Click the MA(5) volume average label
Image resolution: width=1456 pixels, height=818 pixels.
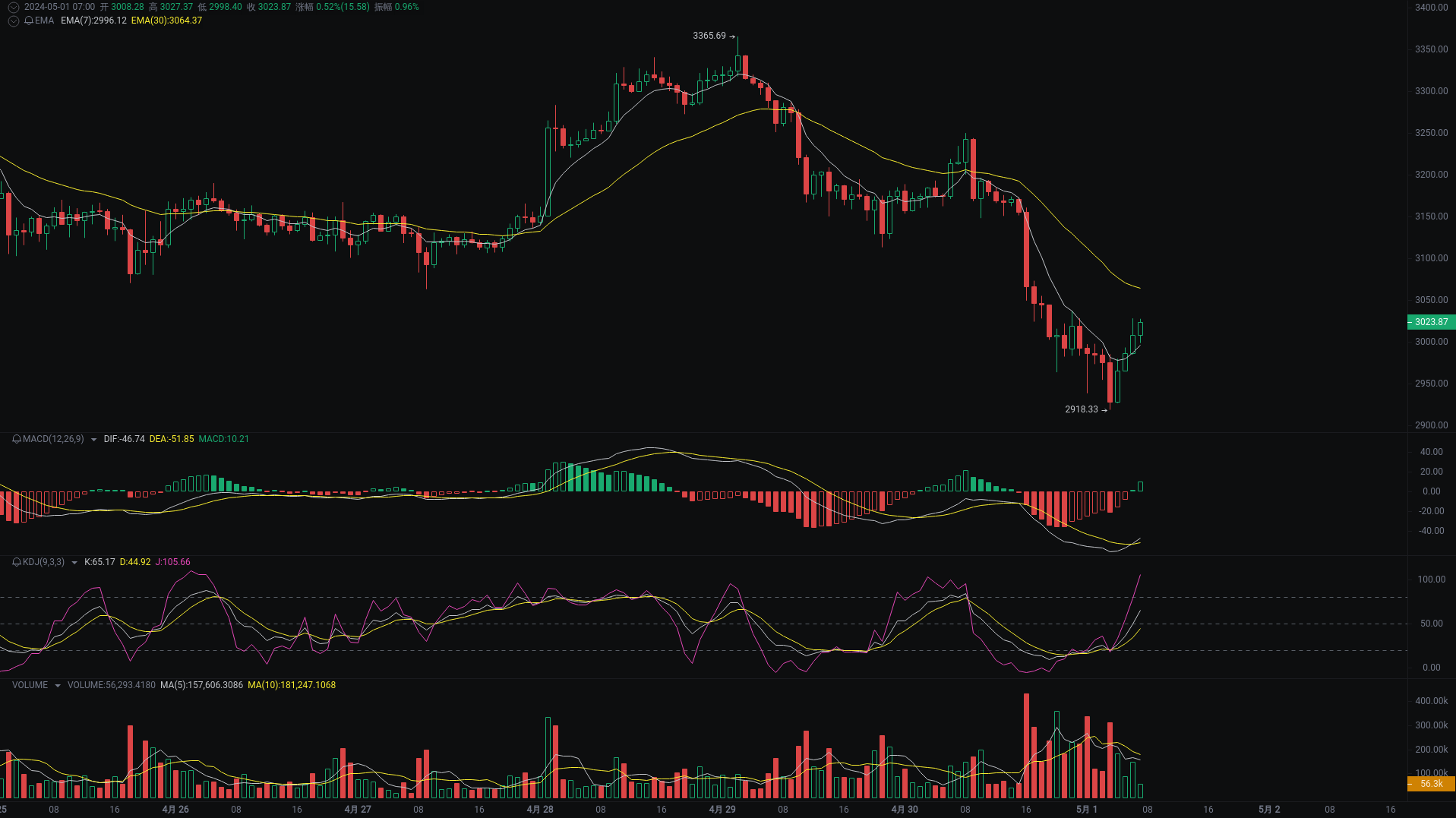click(201, 684)
